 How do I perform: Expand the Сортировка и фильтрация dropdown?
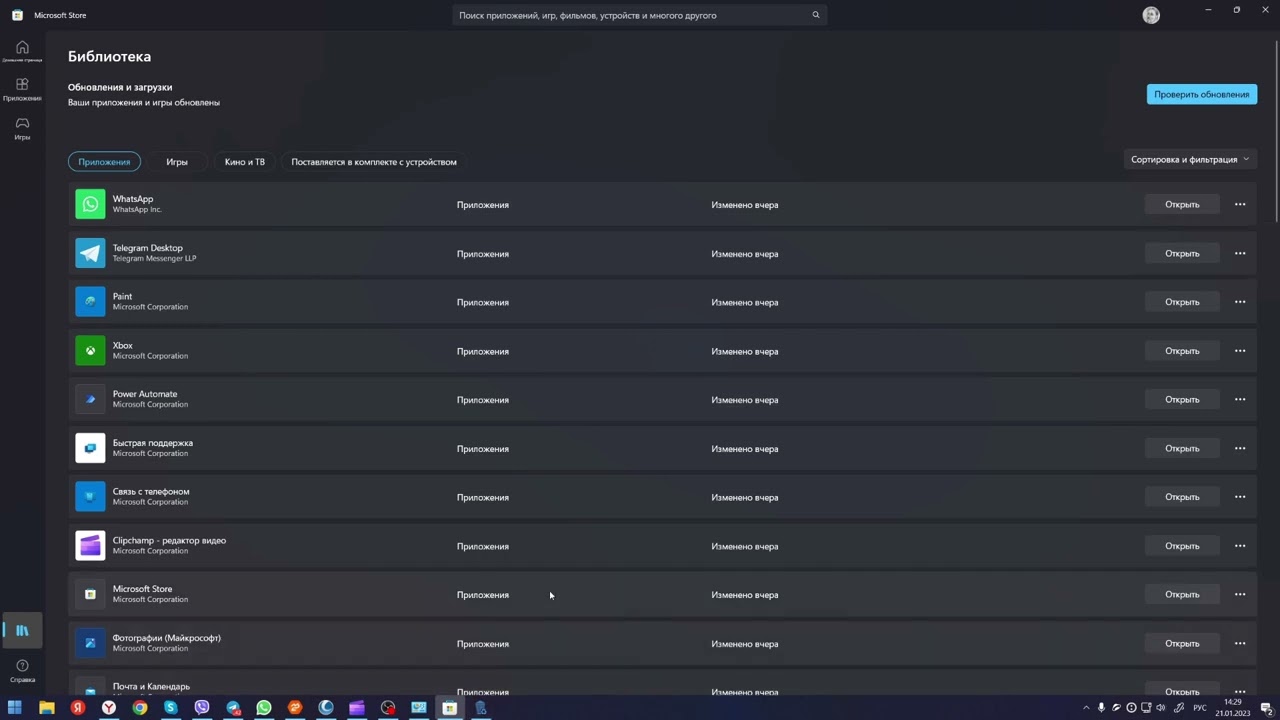click(x=1190, y=159)
